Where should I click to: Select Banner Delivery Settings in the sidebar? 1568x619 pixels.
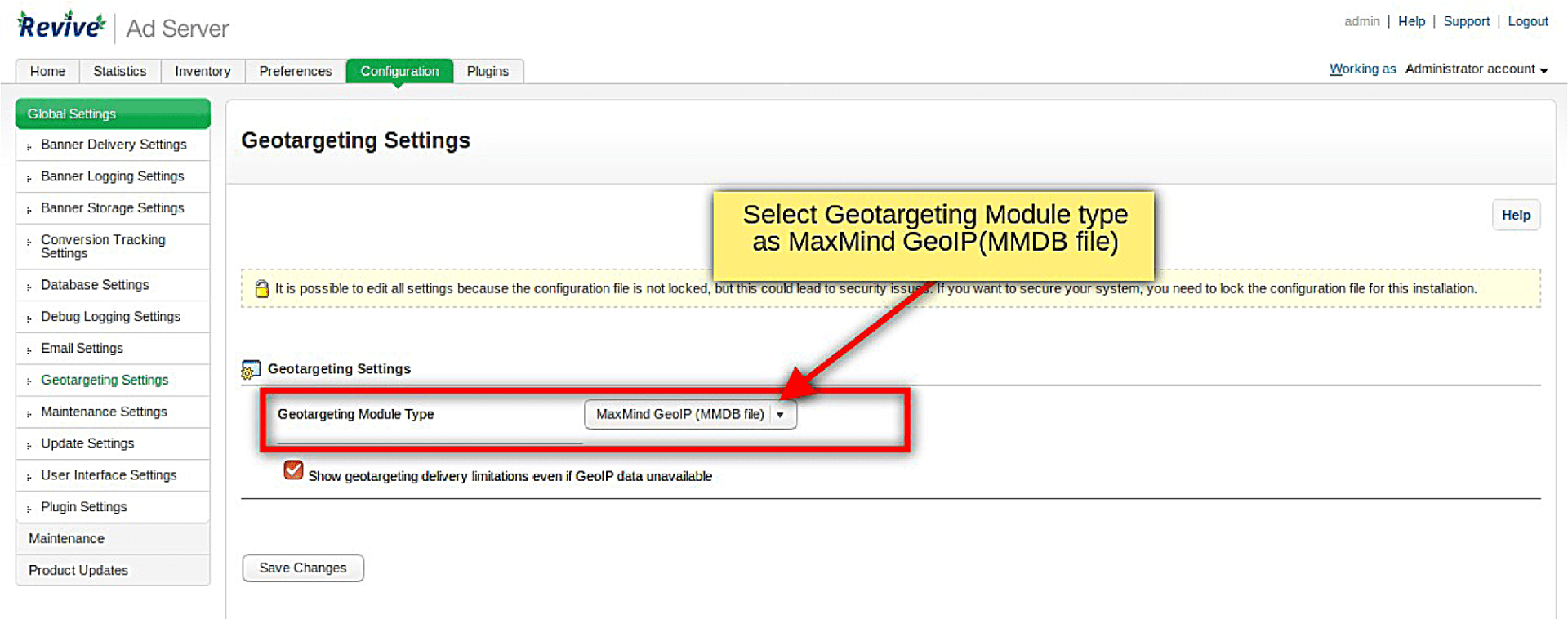coord(114,145)
